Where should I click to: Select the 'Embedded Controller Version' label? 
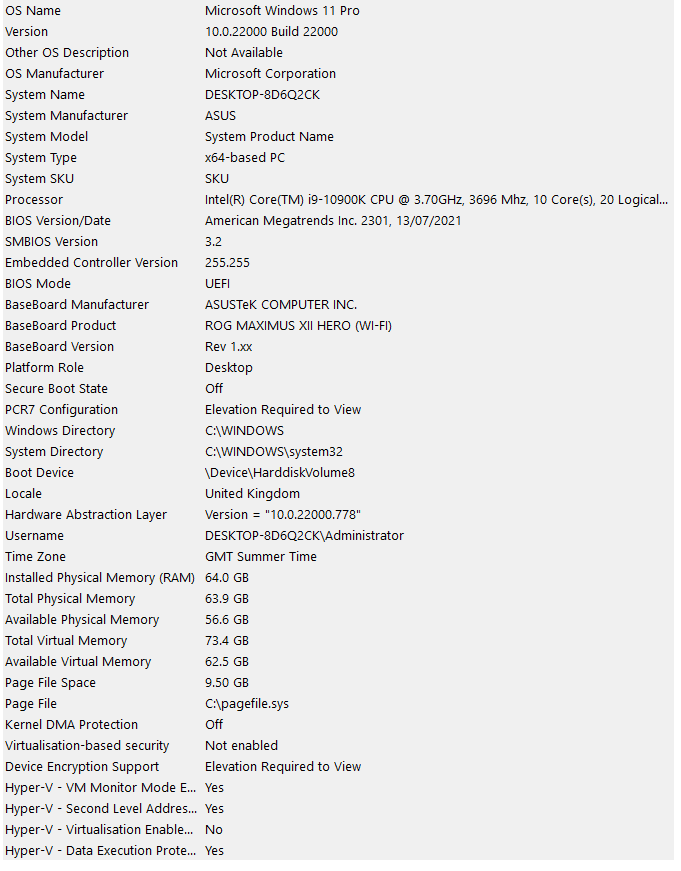[91, 263]
